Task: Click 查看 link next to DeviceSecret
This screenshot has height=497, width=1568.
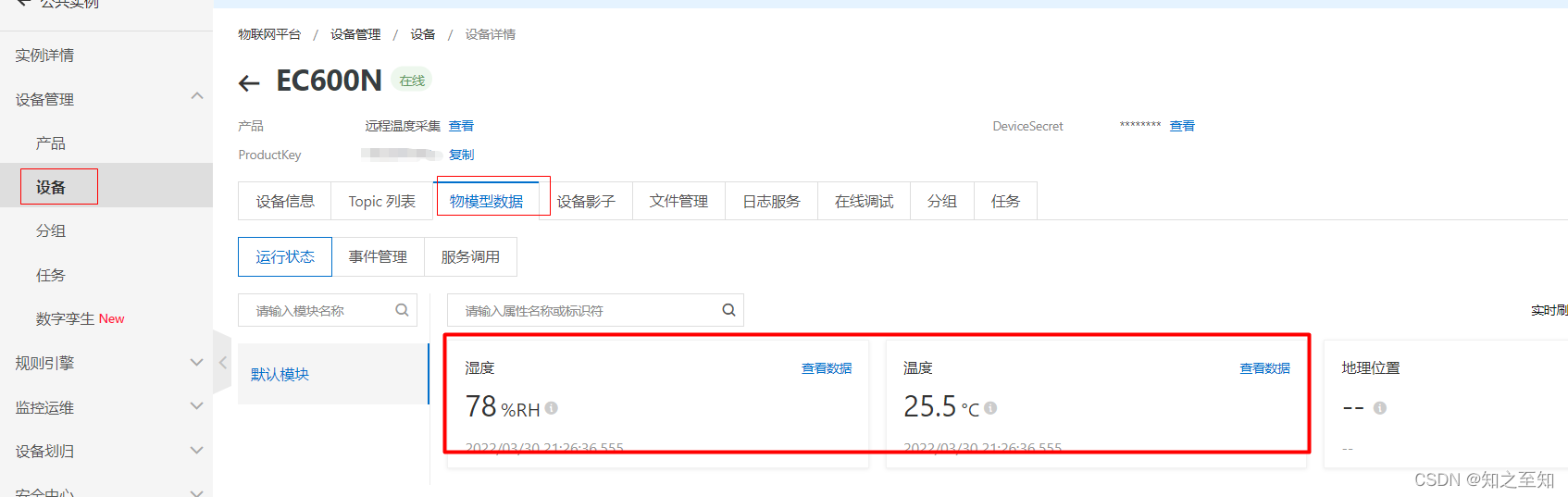Action: [x=1182, y=126]
